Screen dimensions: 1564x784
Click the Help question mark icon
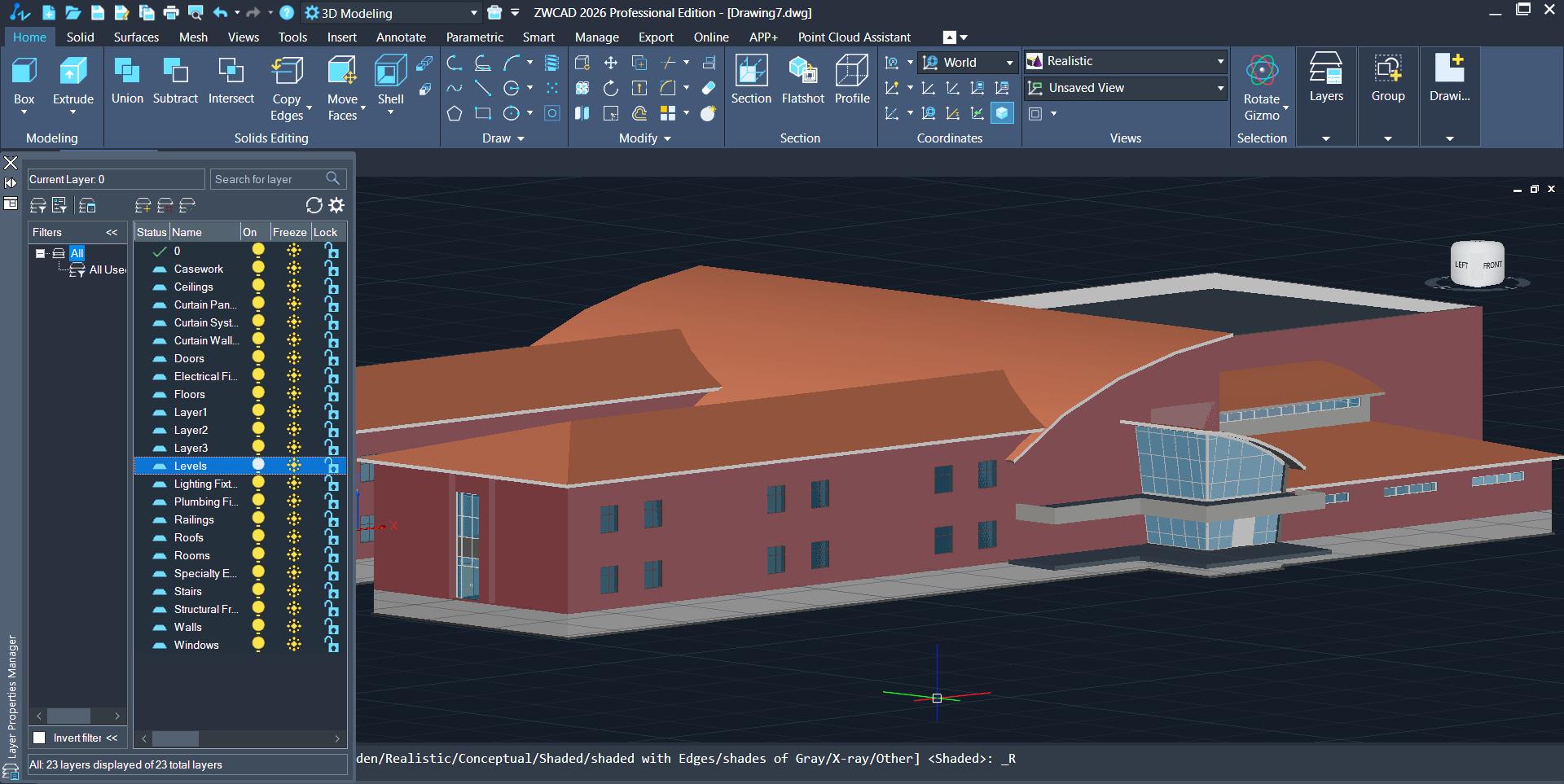pyautogui.click(x=287, y=12)
